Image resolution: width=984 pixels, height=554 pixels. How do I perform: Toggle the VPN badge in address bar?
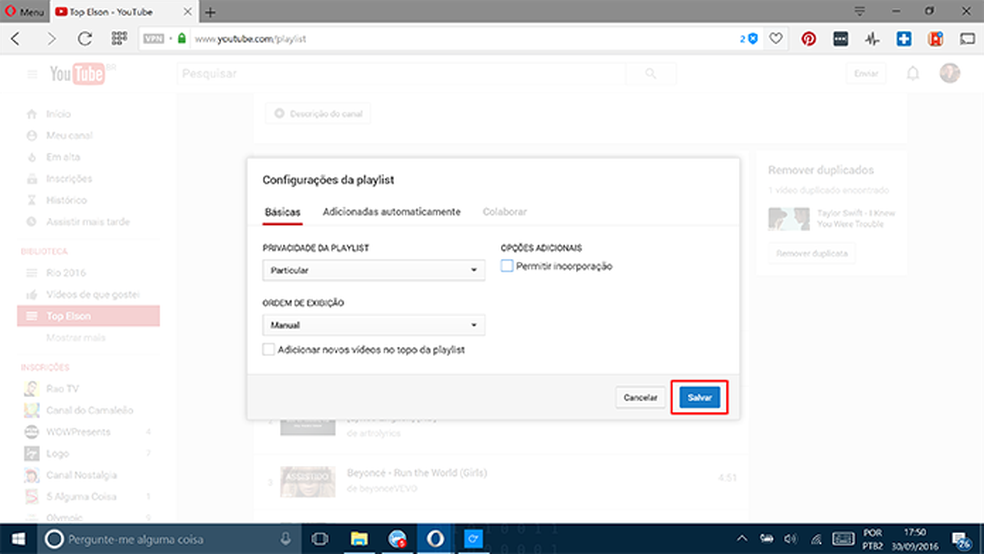tap(153, 39)
